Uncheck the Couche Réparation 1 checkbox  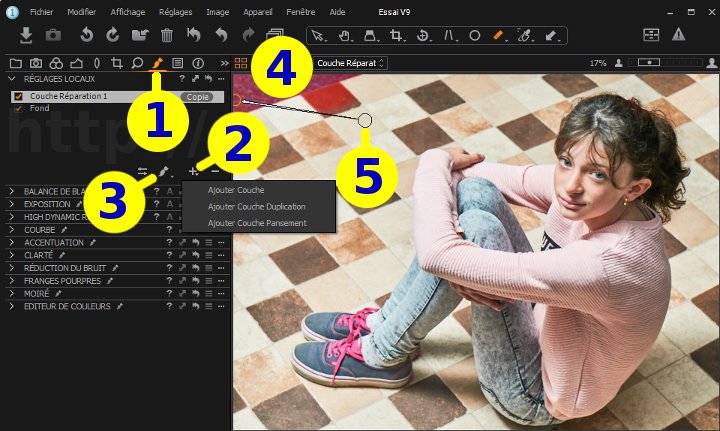[18, 96]
